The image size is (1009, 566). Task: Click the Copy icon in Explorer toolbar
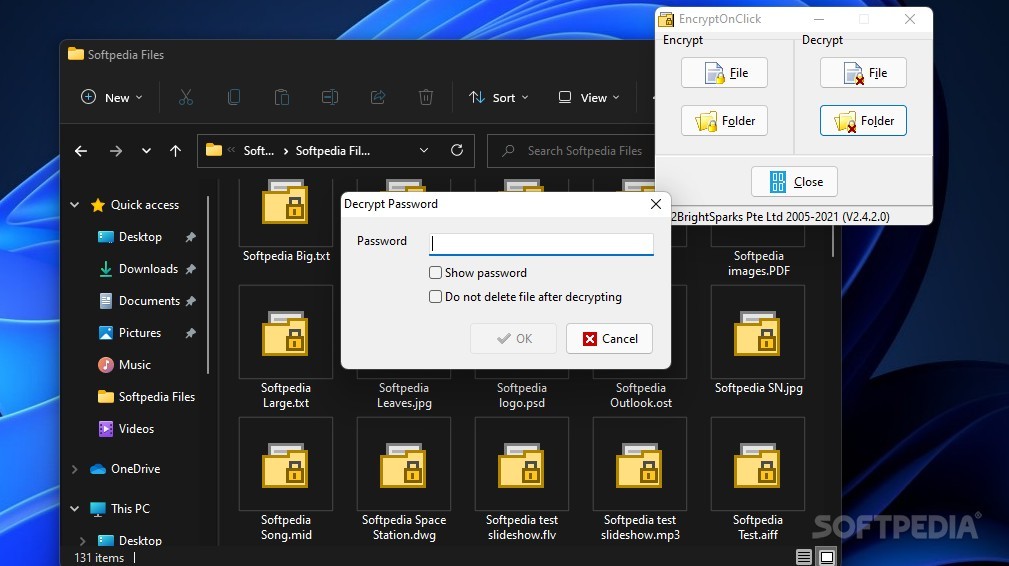click(234, 98)
